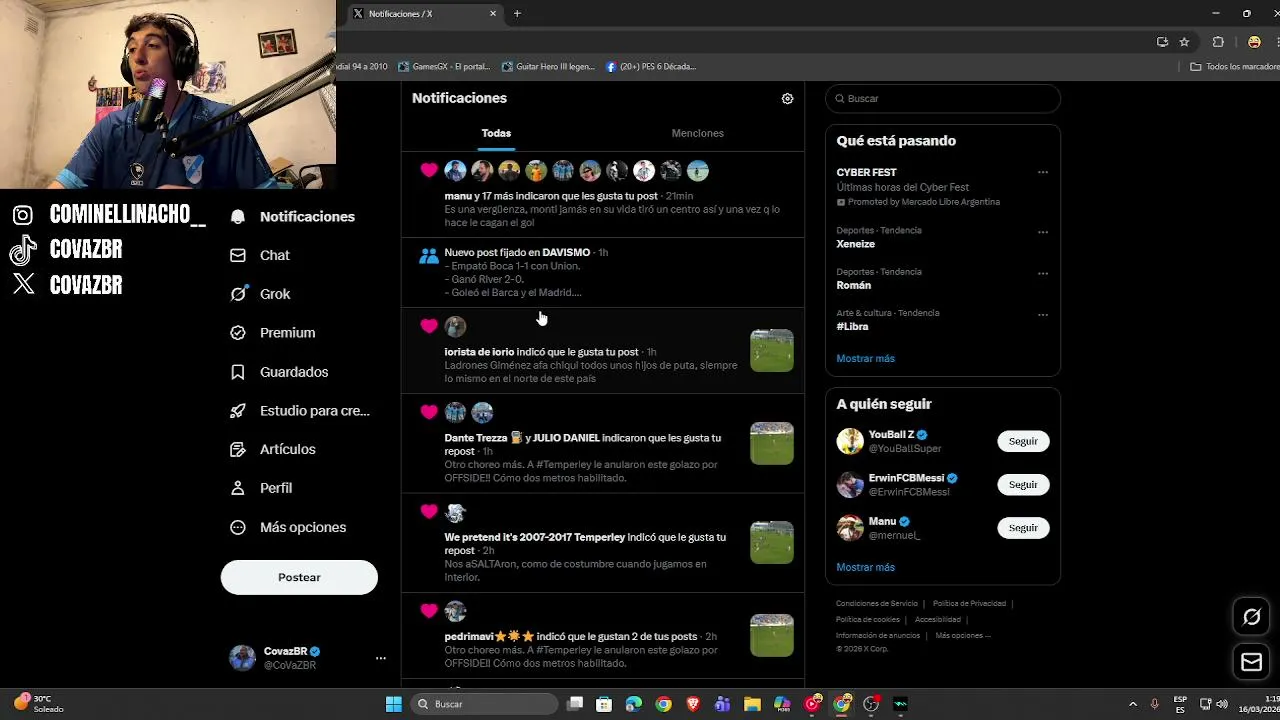The height and width of the screenshot is (720, 1280).
Task: Open volume control in system tray
Action: pos(1222,704)
